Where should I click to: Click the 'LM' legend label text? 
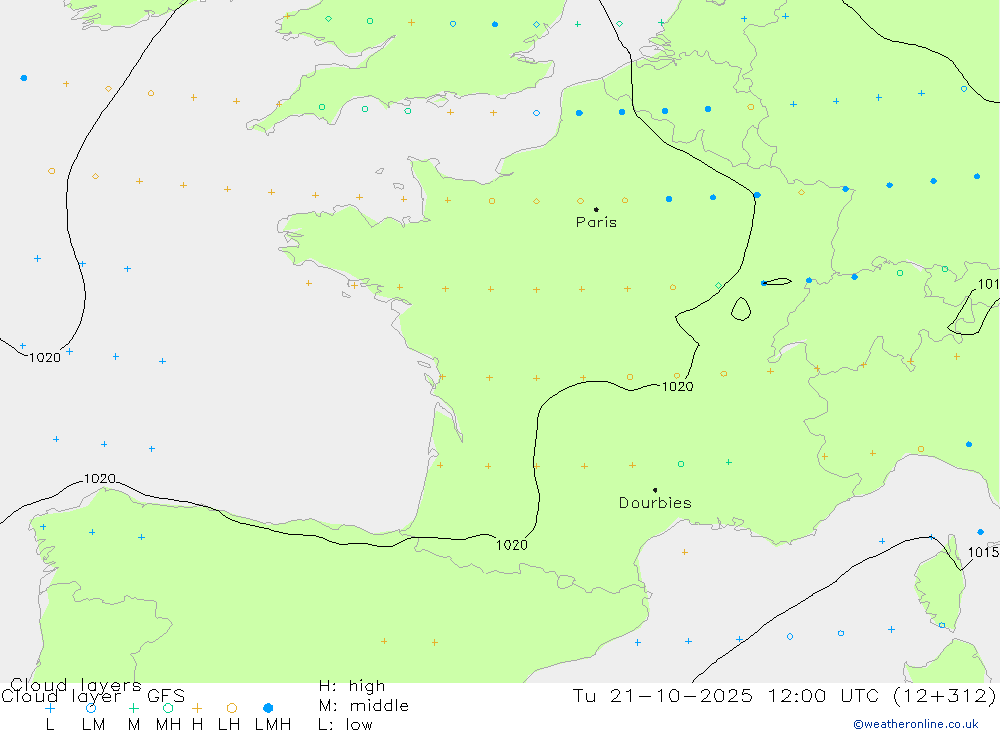click(x=94, y=725)
